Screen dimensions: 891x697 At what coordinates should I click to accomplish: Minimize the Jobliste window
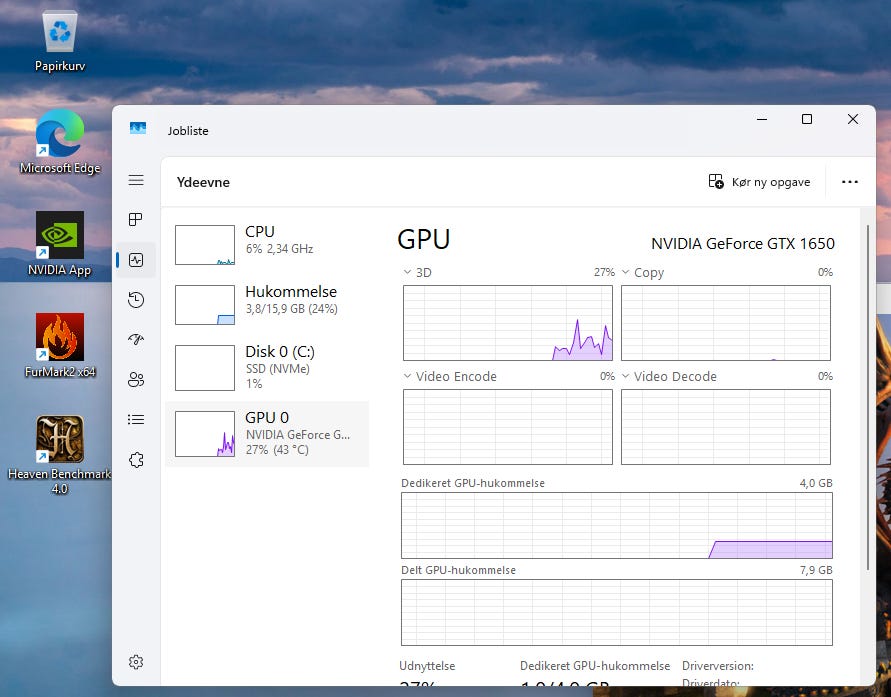tap(762, 119)
